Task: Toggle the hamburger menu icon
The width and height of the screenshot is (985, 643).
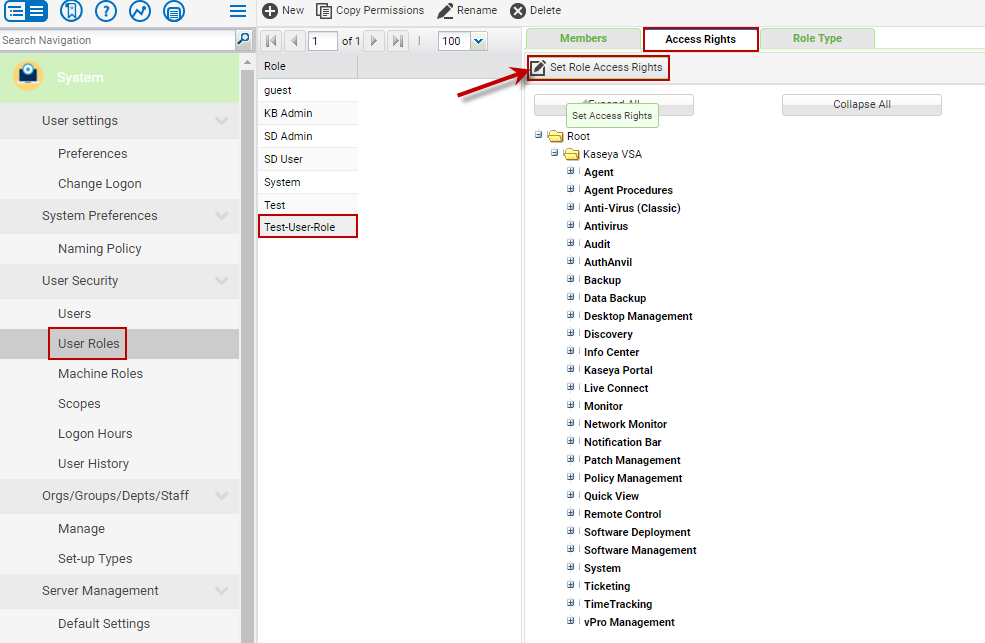Action: pos(237,11)
